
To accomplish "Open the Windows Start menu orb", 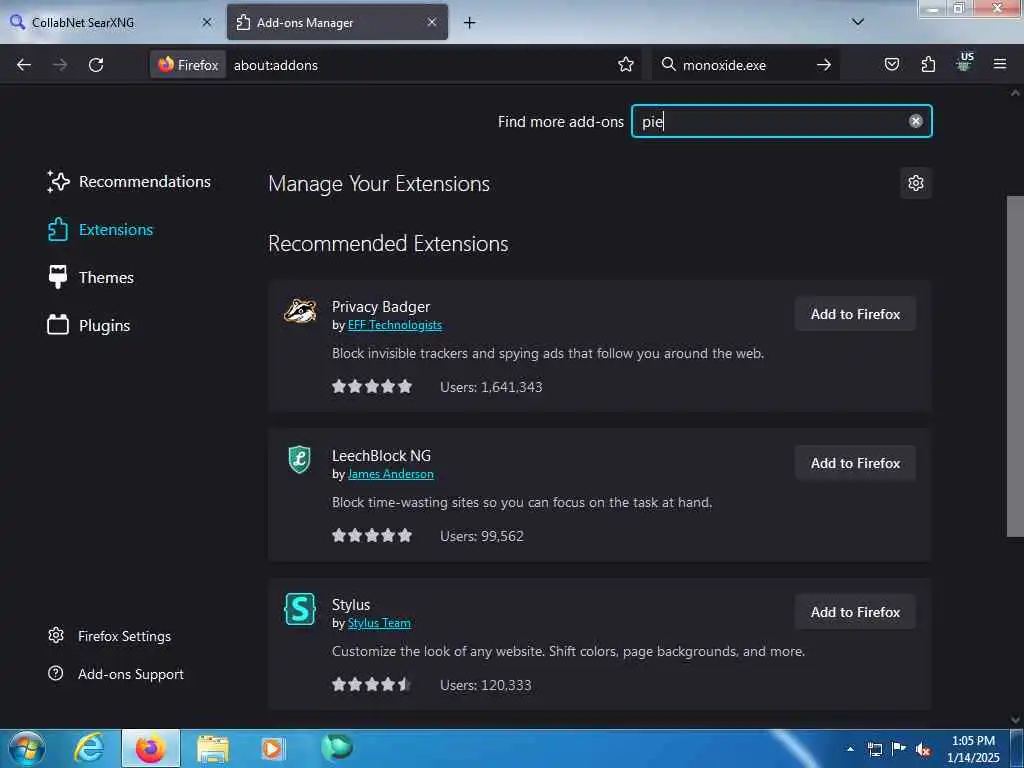I will [x=27, y=748].
